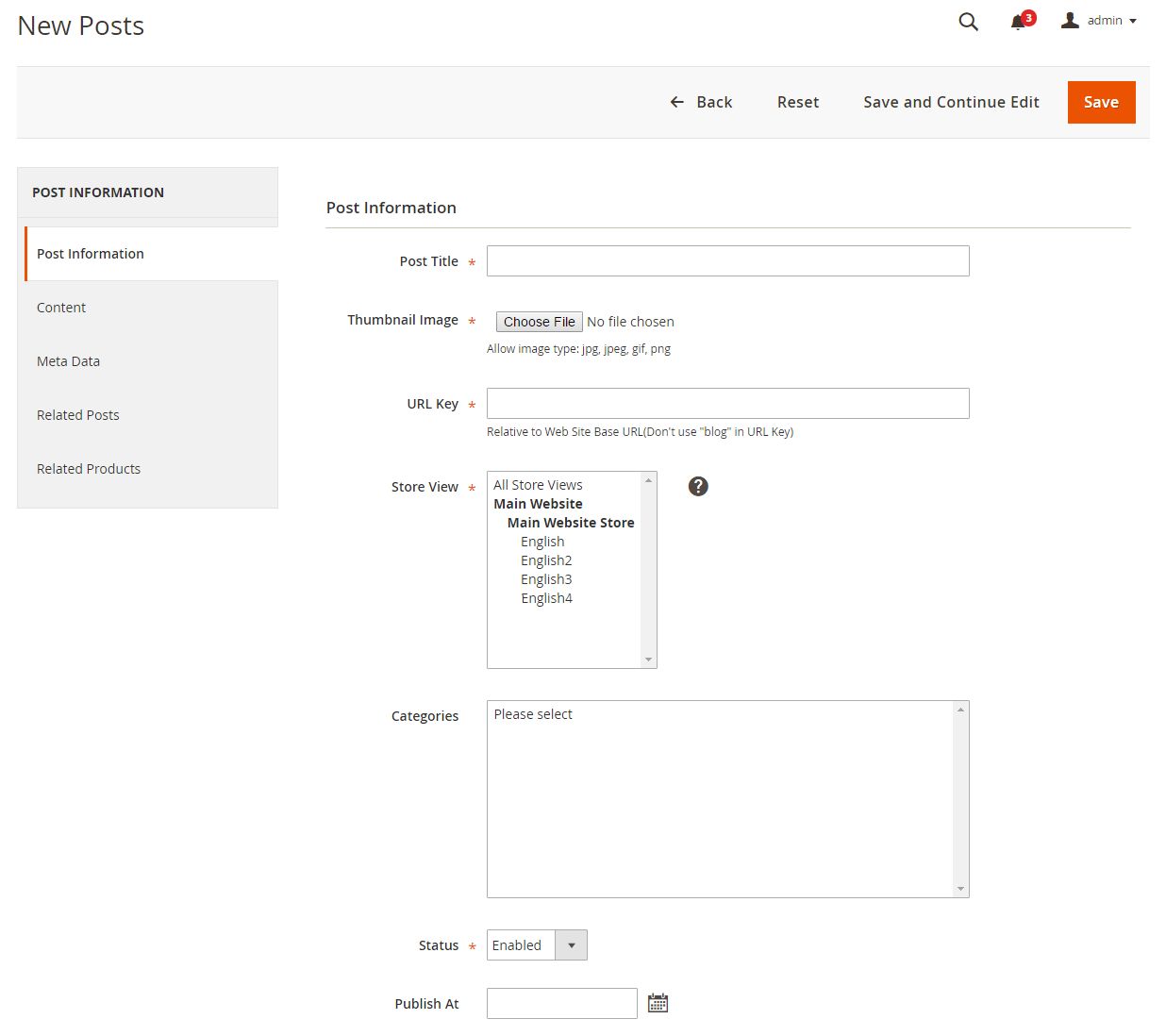Open the notifications bell icon
The image size is (1166, 1036).
click(x=1019, y=22)
